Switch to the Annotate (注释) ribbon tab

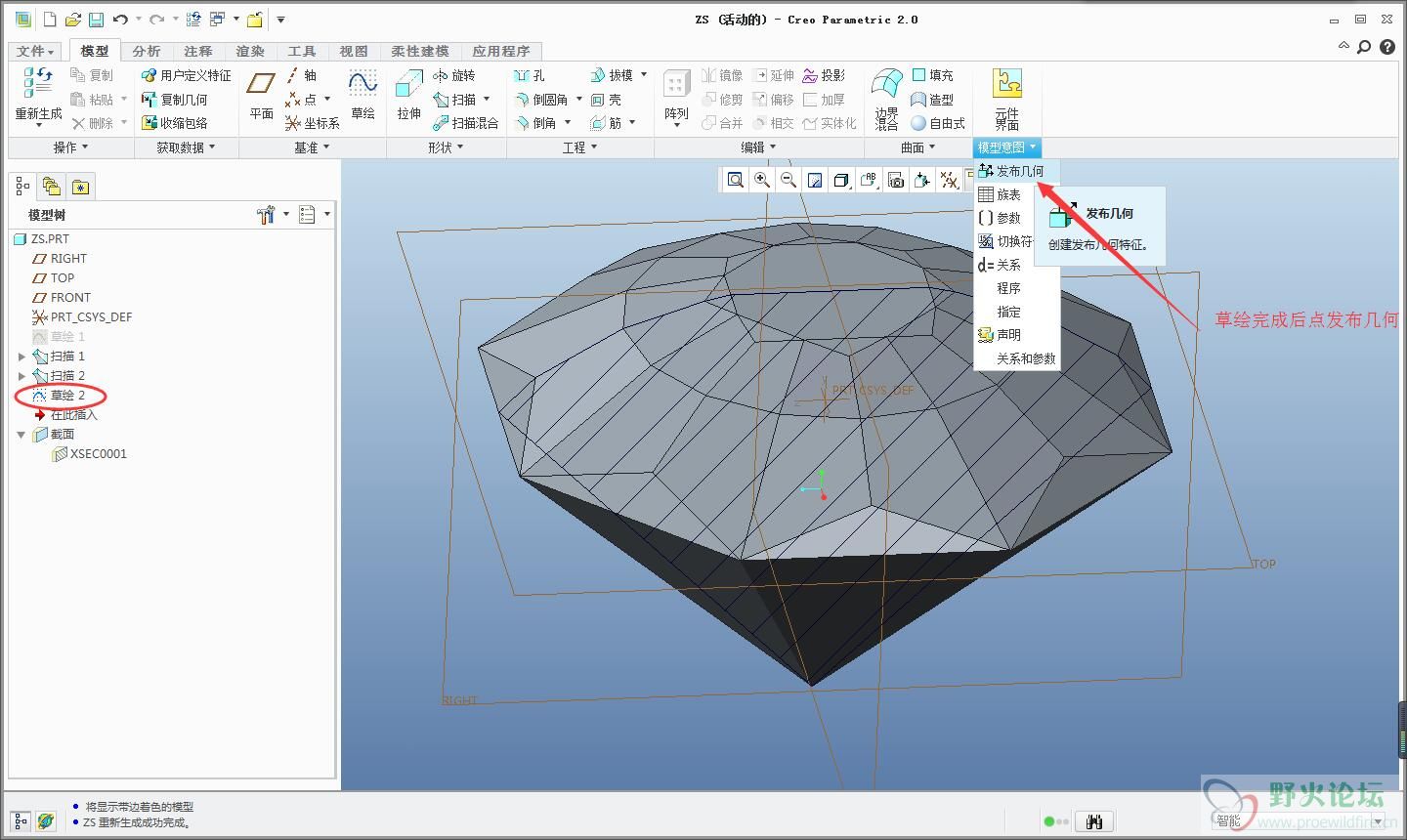tap(198, 51)
